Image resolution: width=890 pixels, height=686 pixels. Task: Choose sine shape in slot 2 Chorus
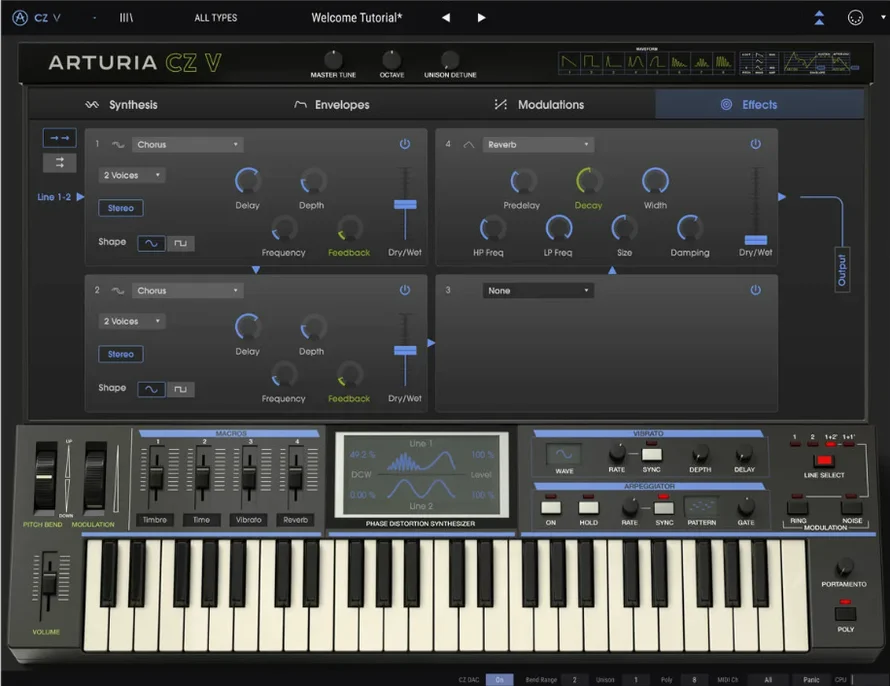[152, 389]
